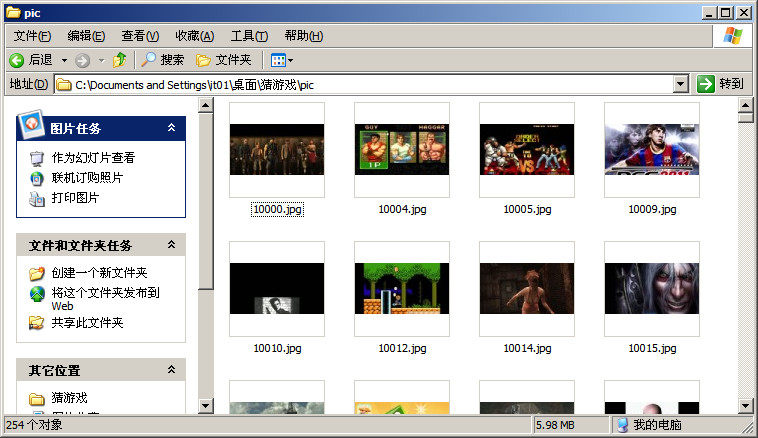This screenshot has width=758, height=438.
Task: Click the new folder icon beside 创建一个新文件夹
Action: coord(37,273)
